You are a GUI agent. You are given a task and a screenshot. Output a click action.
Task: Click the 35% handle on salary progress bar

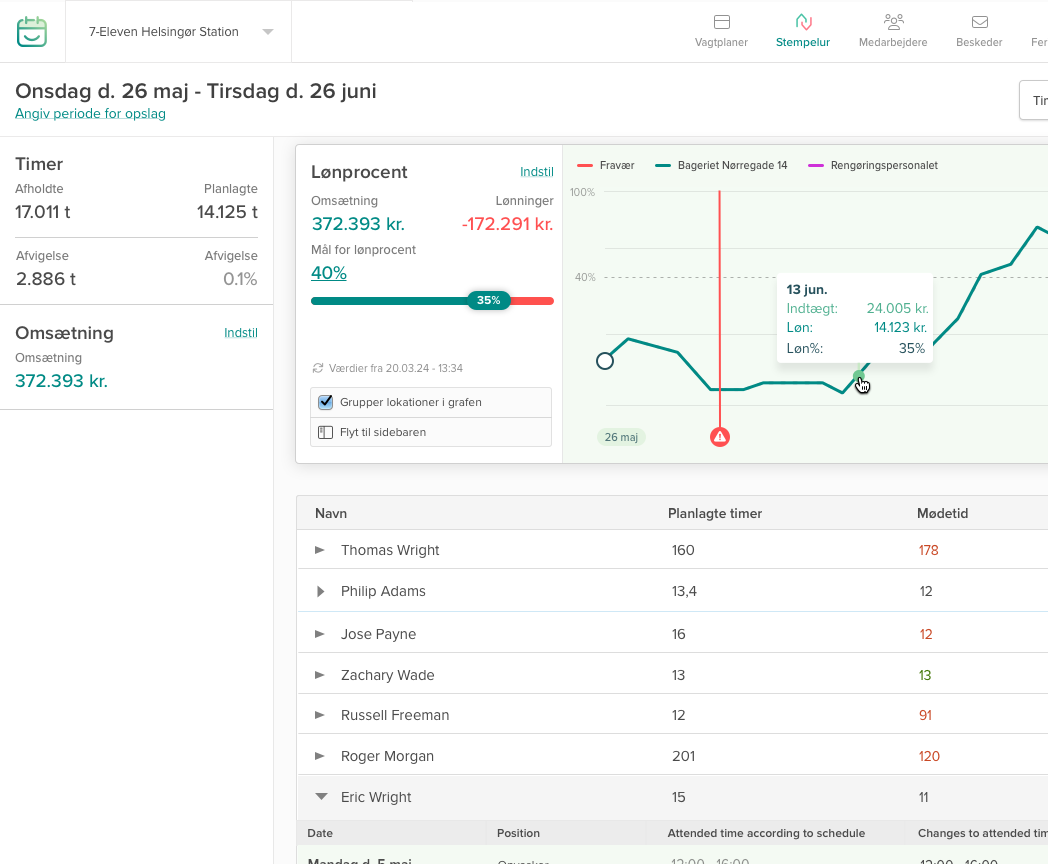488,300
